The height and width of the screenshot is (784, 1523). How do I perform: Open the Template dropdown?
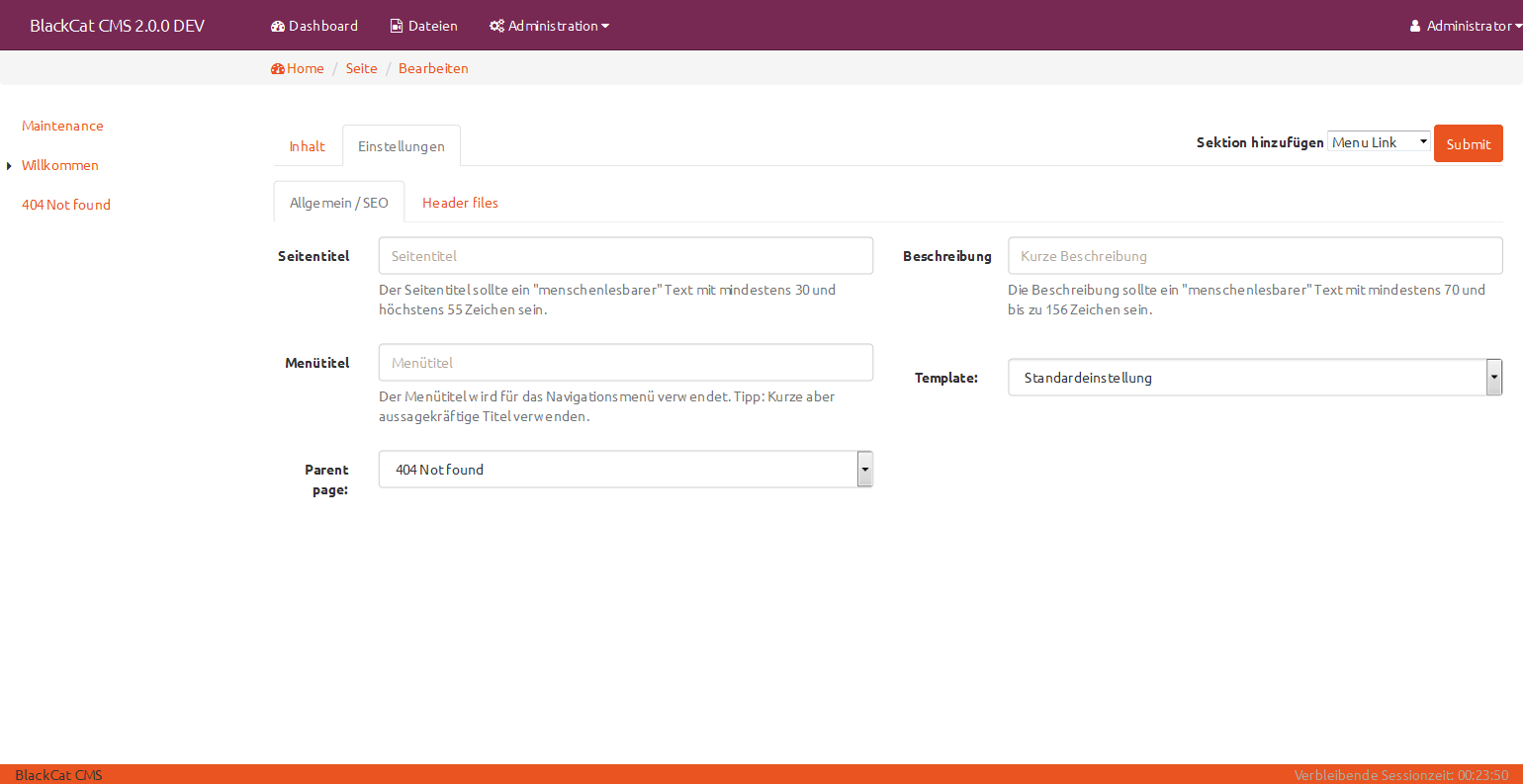[1254, 378]
